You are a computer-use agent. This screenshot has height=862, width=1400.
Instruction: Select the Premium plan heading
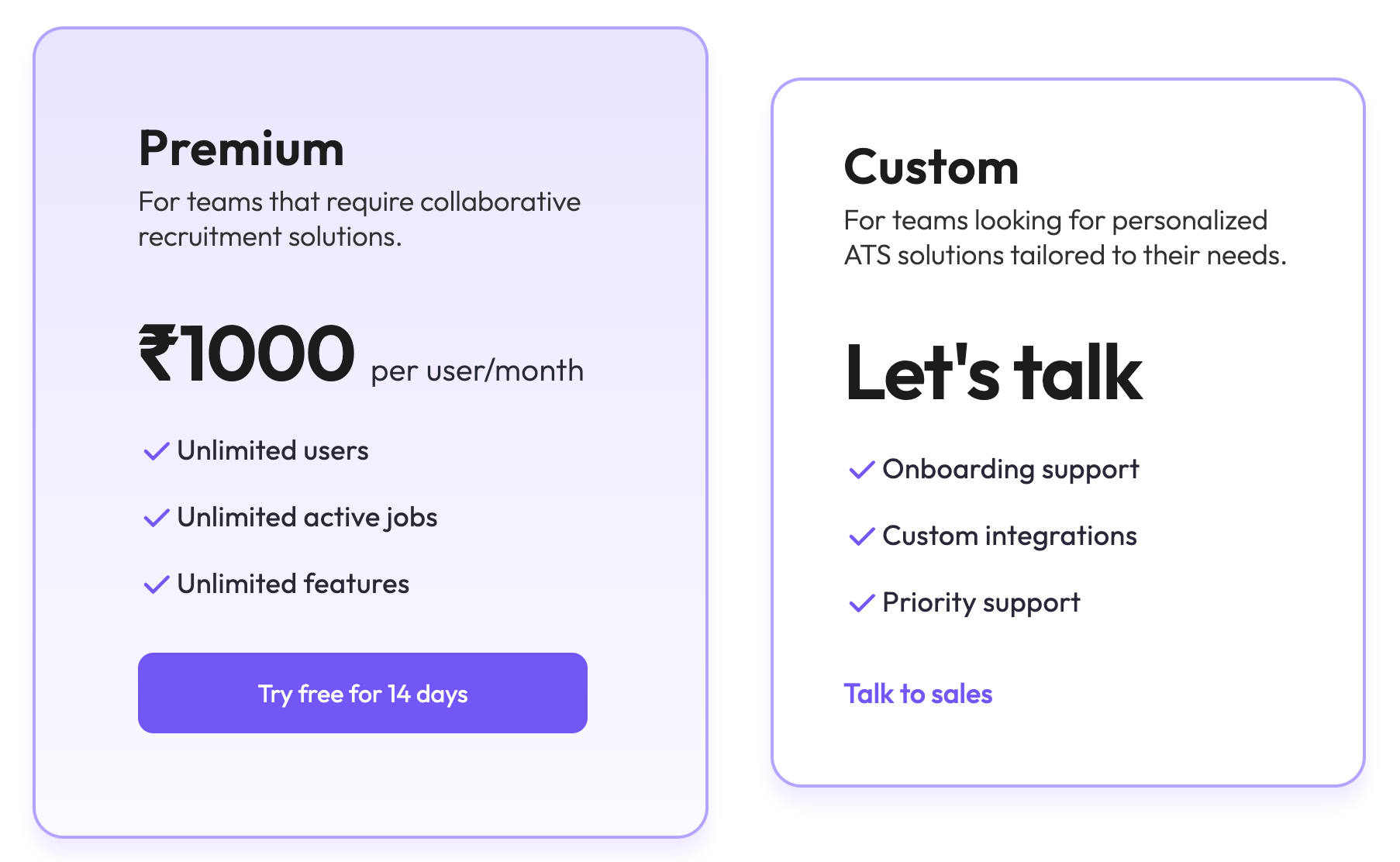pos(241,149)
